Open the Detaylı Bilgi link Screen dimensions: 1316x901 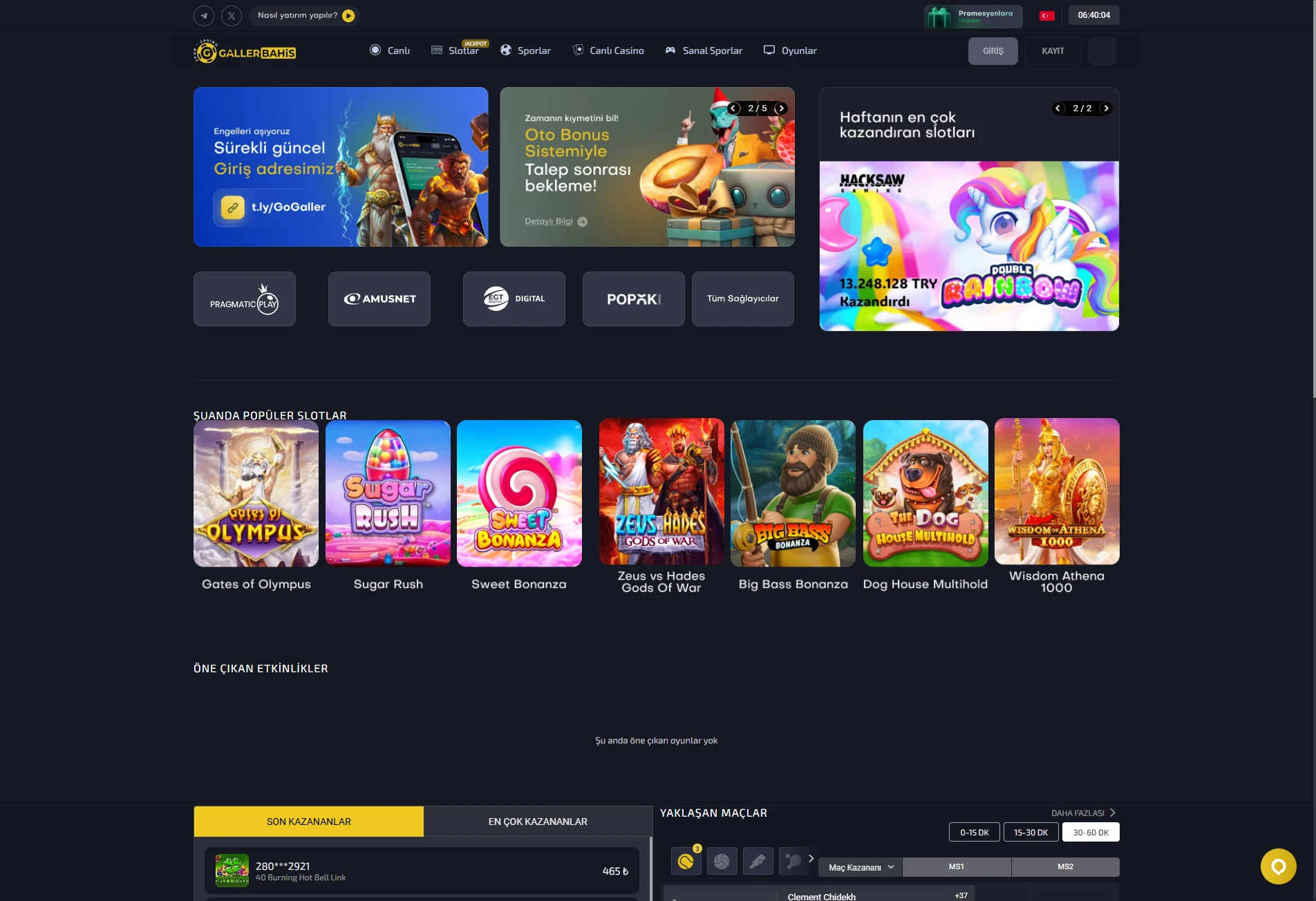(555, 222)
